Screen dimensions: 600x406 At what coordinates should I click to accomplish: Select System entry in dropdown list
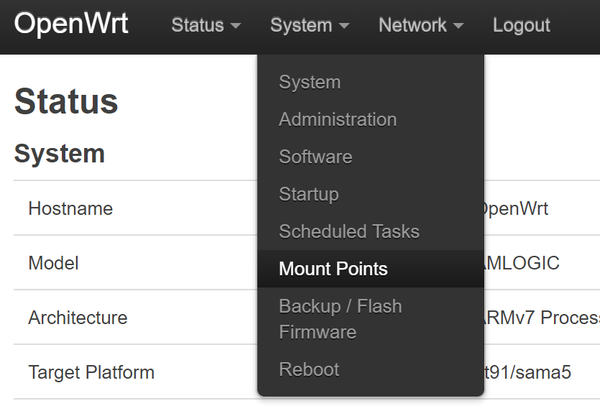coord(370,82)
